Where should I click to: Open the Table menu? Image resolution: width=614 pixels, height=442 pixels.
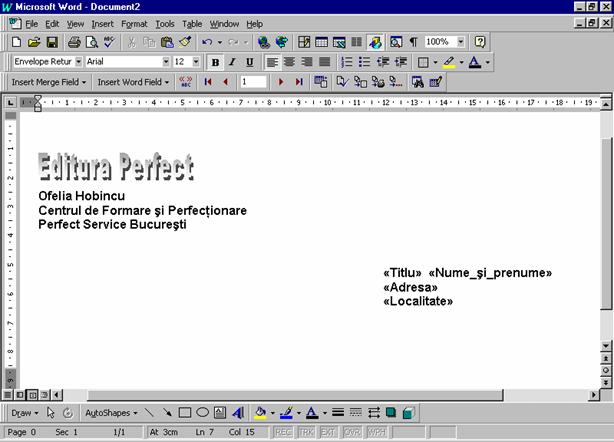pyautogui.click(x=192, y=23)
